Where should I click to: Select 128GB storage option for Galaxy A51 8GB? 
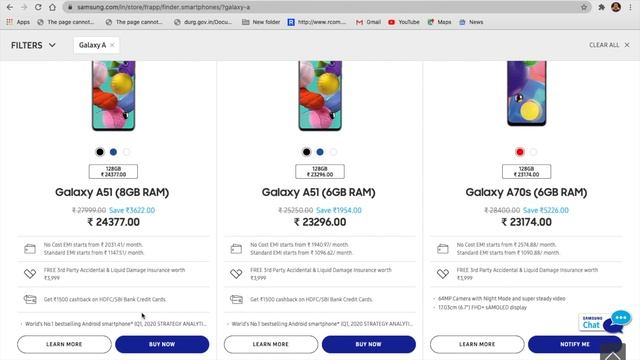coord(113,171)
